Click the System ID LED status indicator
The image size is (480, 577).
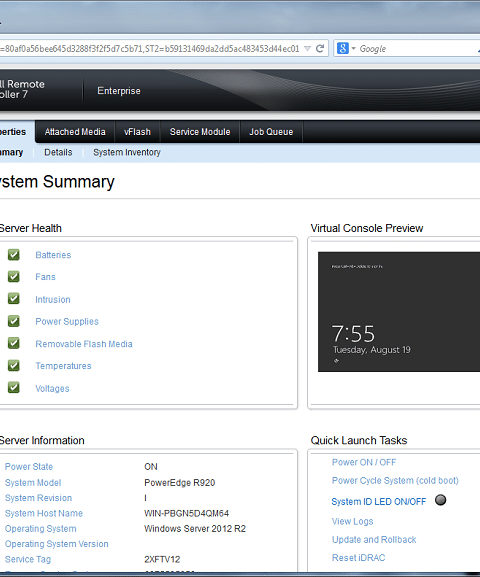(x=440, y=500)
